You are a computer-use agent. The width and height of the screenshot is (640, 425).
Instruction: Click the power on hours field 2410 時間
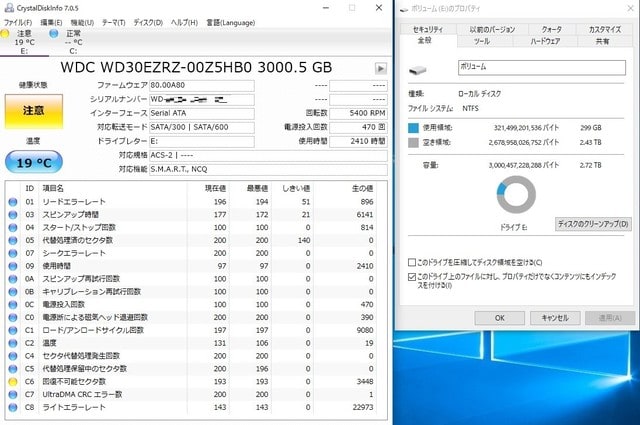tap(358, 141)
